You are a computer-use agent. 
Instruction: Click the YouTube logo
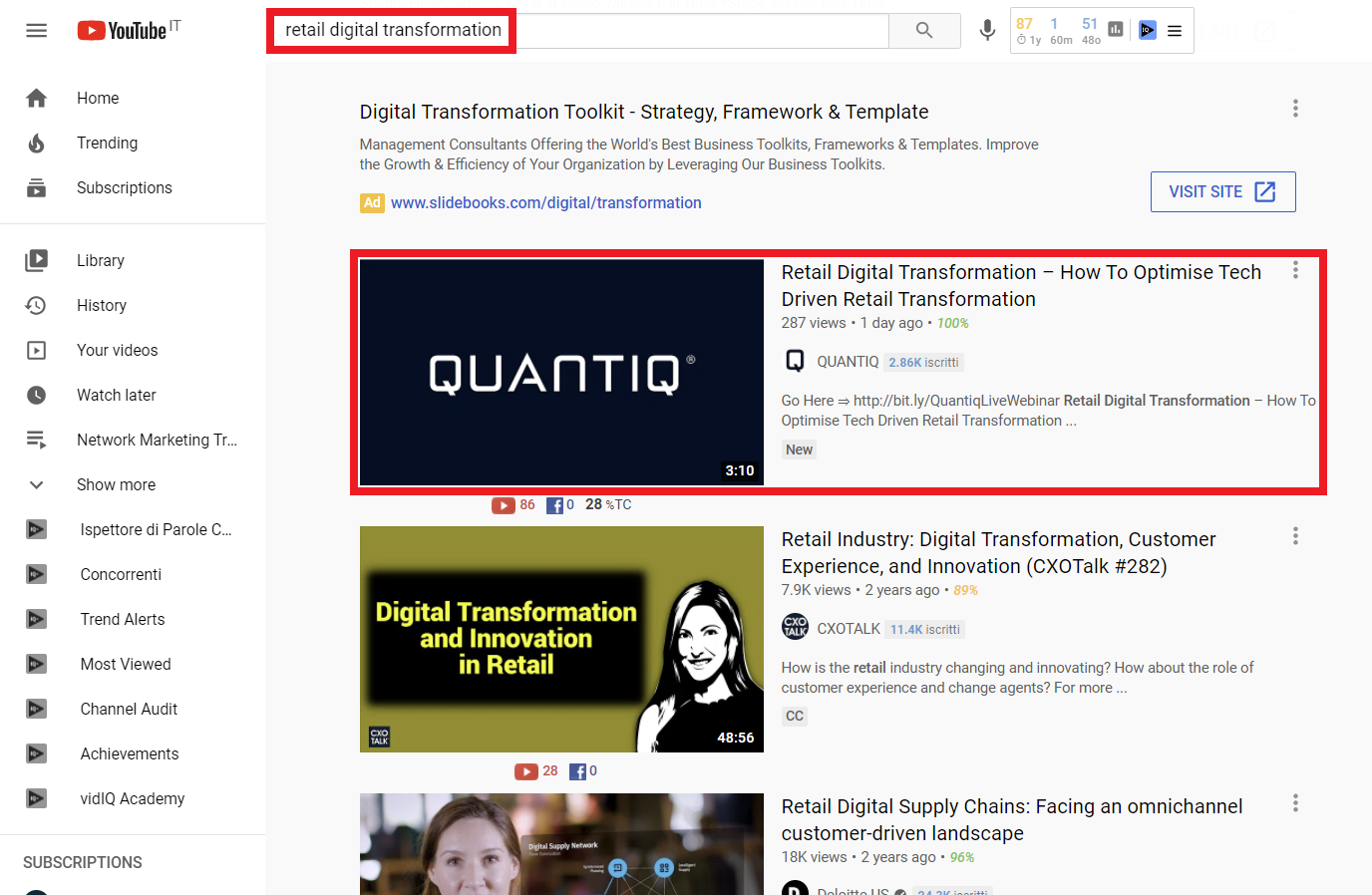tap(122, 31)
